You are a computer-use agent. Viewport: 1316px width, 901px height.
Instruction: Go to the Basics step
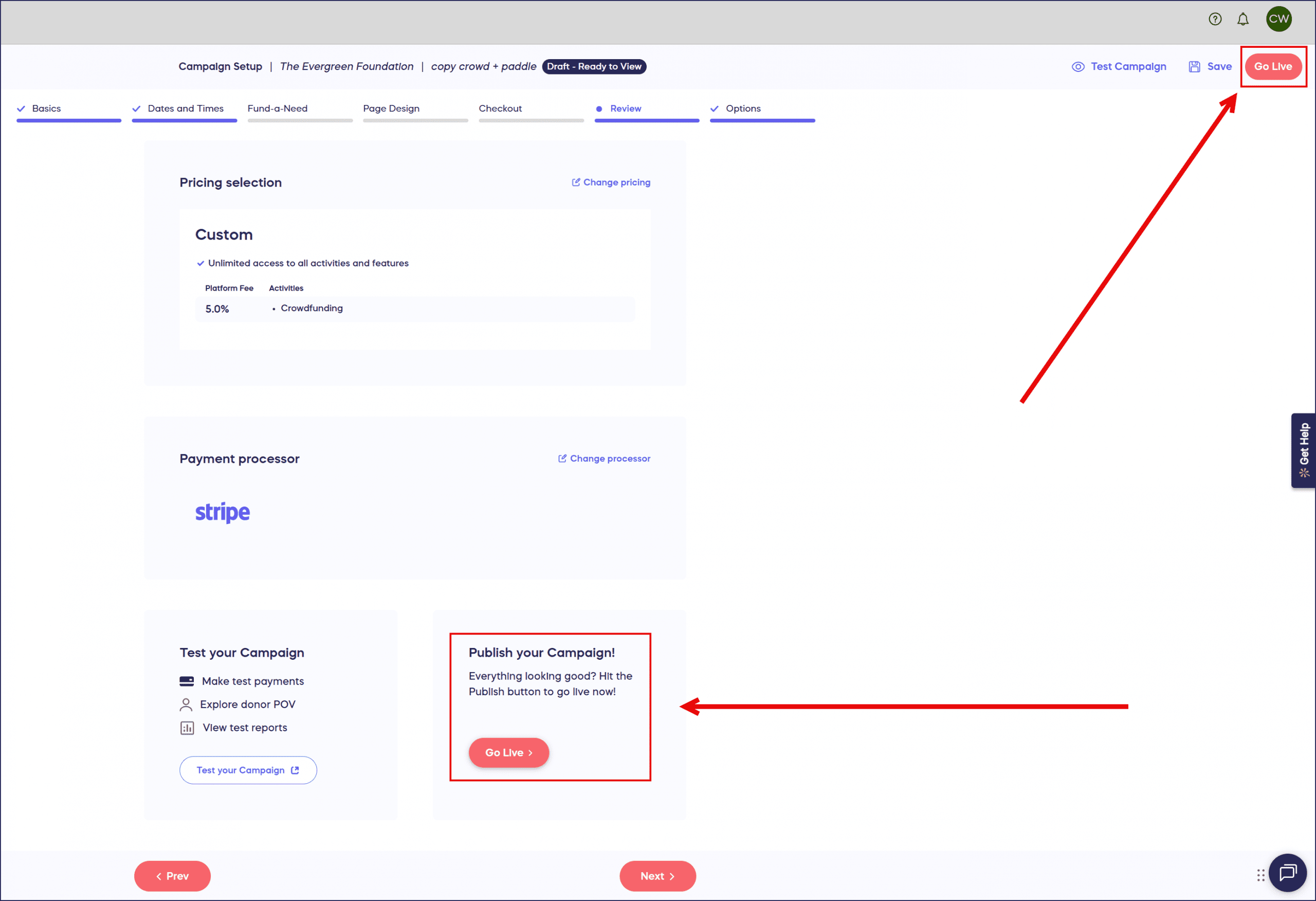tap(46, 109)
